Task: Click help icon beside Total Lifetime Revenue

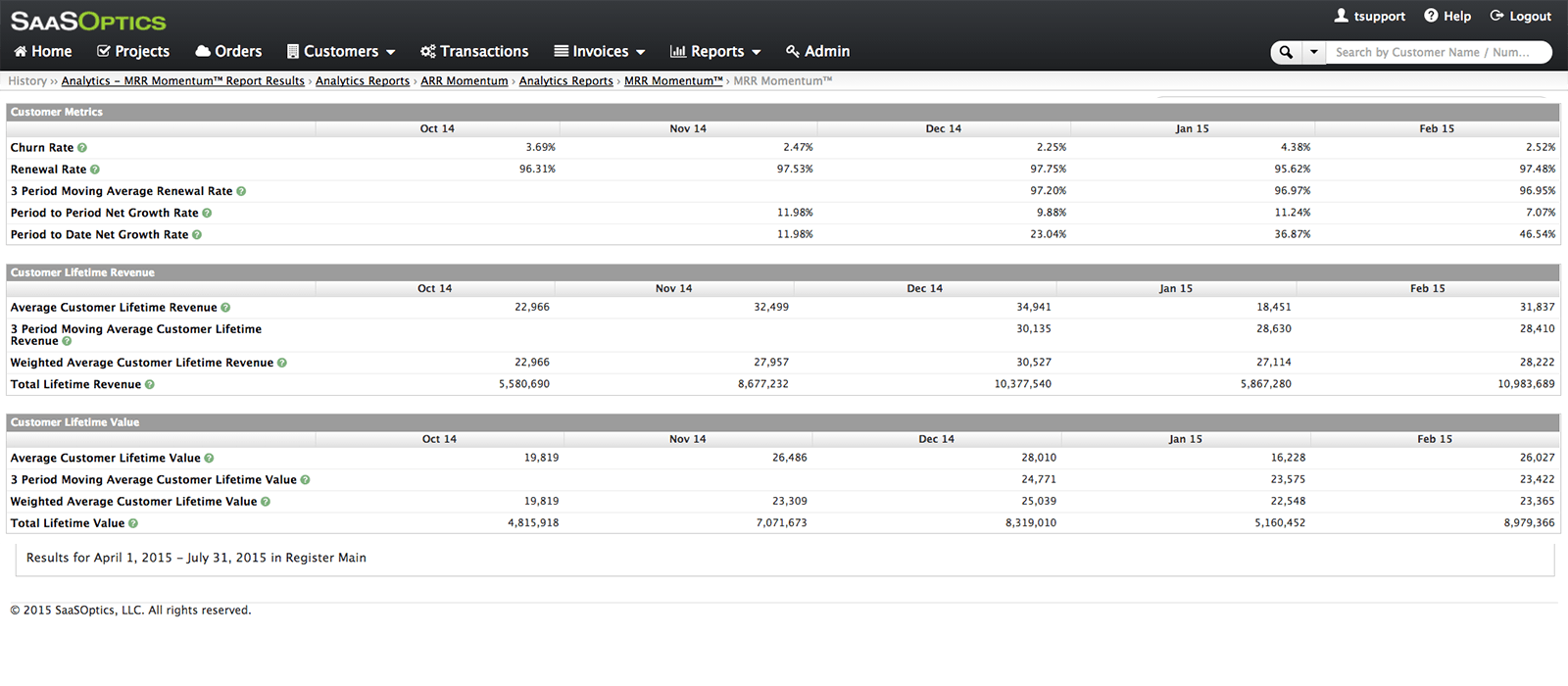Action: (x=150, y=385)
